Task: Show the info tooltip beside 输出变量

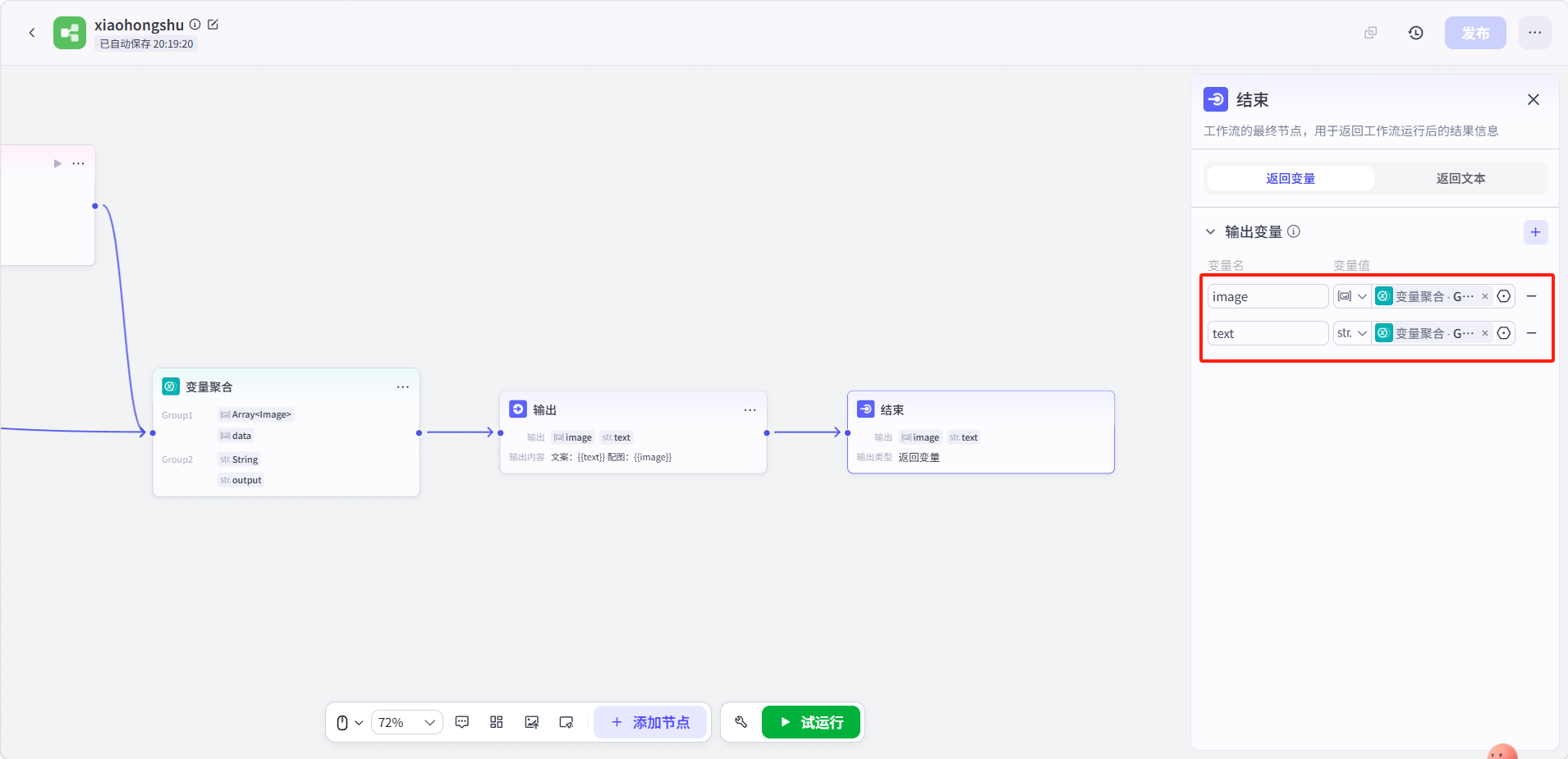Action: tap(1294, 231)
